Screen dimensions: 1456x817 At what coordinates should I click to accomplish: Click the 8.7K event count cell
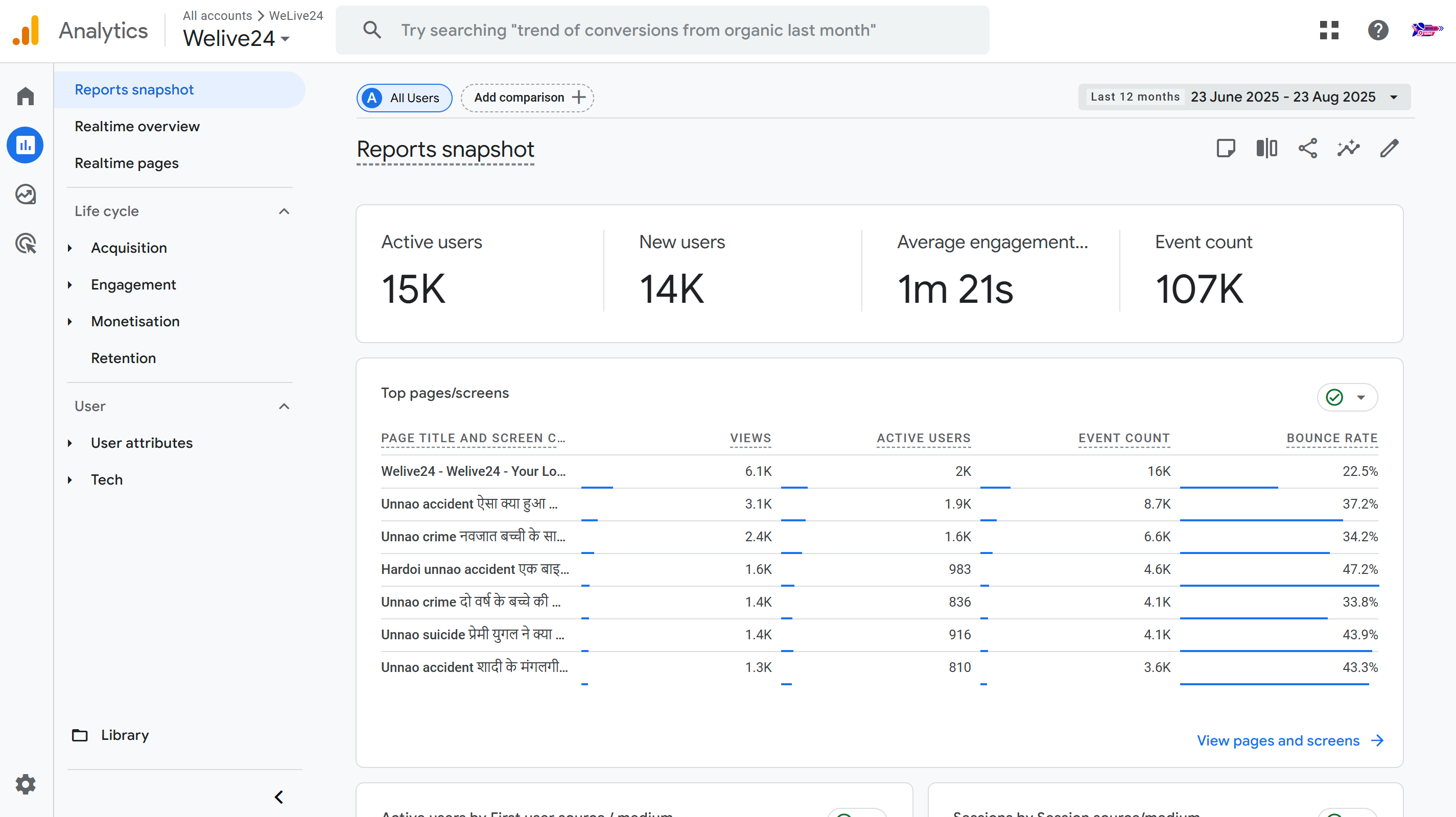(x=1157, y=504)
